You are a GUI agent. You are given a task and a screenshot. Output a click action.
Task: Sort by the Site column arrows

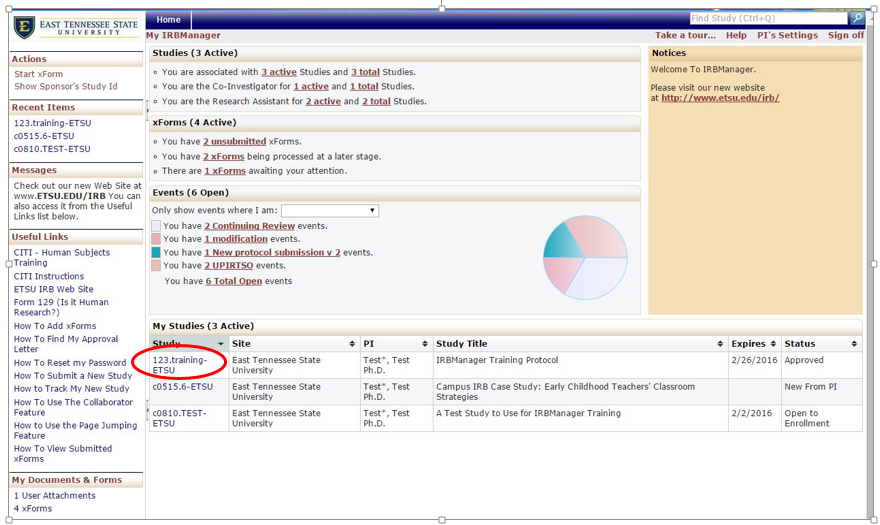(x=352, y=344)
